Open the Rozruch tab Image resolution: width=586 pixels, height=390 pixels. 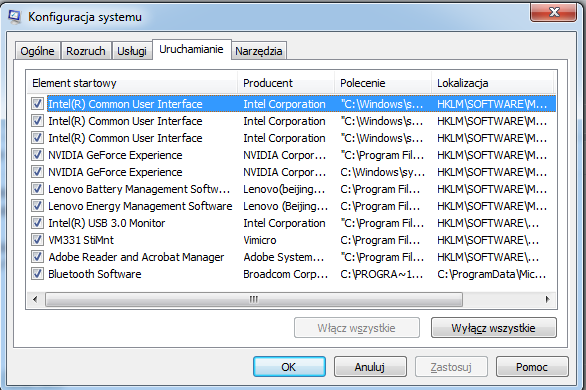pyautogui.click(x=86, y=51)
